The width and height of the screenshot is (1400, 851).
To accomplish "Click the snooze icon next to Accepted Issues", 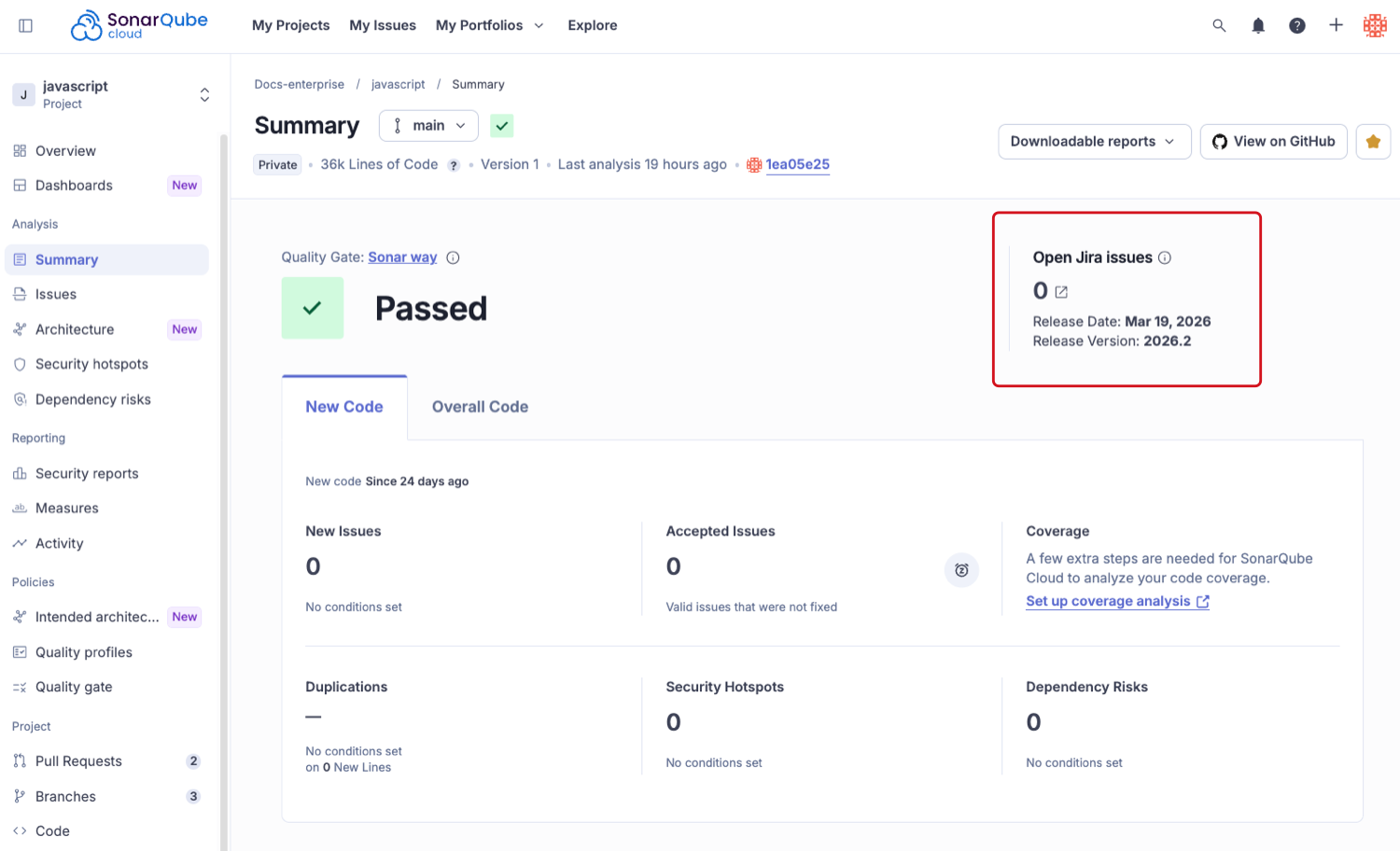I will point(961,569).
